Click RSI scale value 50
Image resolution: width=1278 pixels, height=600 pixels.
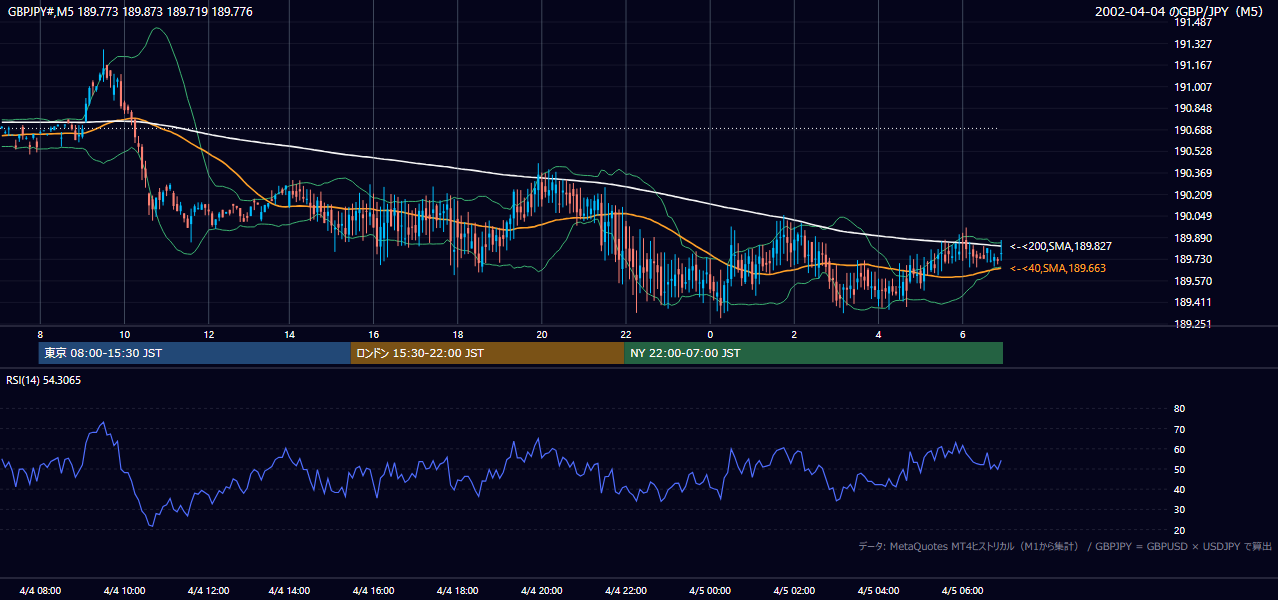click(x=1179, y=469)
